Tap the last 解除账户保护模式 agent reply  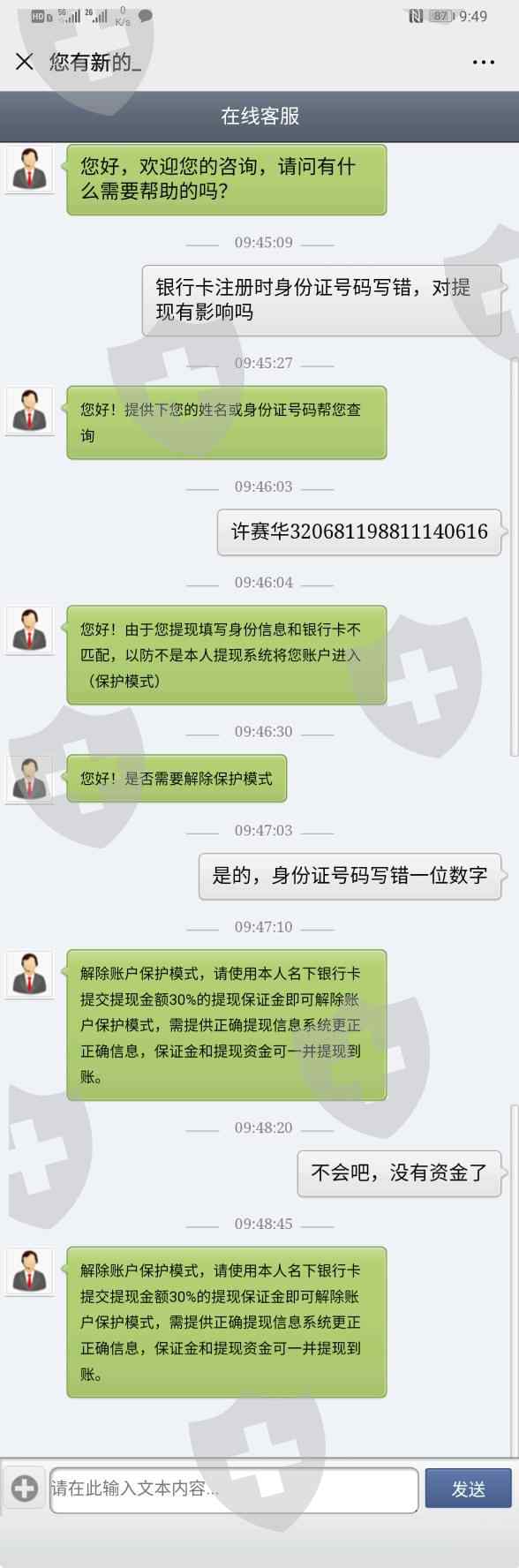point(227,1322)
